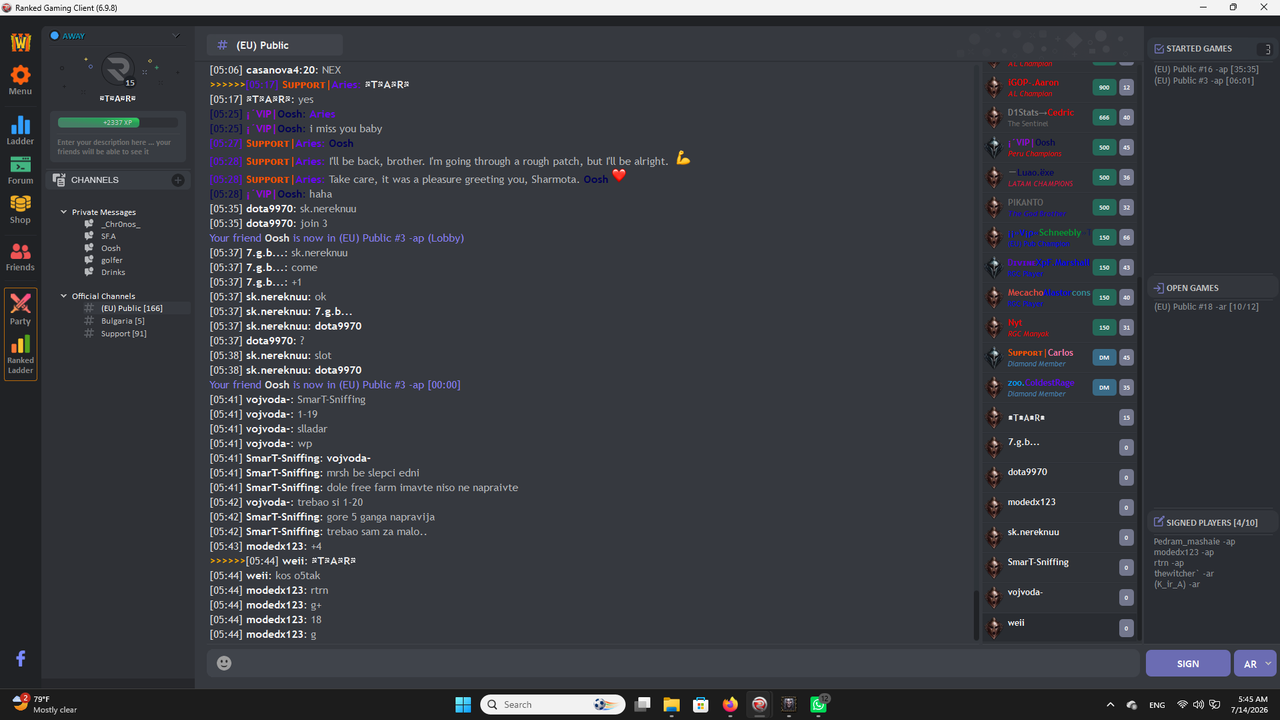Select user 7.g.b... in the player list
Viewport: 1280px width, 720px height.
[x=1023, y=441]
